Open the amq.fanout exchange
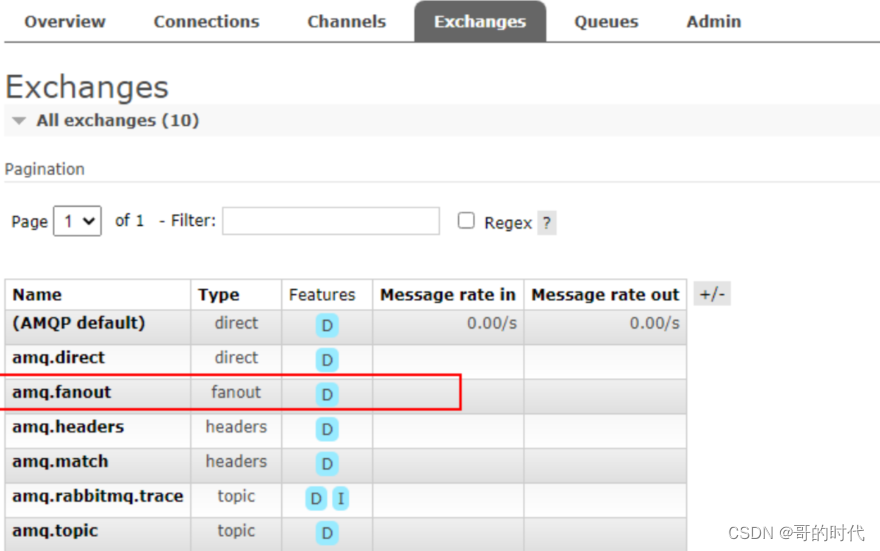880x551 pixels. [62, 392]
